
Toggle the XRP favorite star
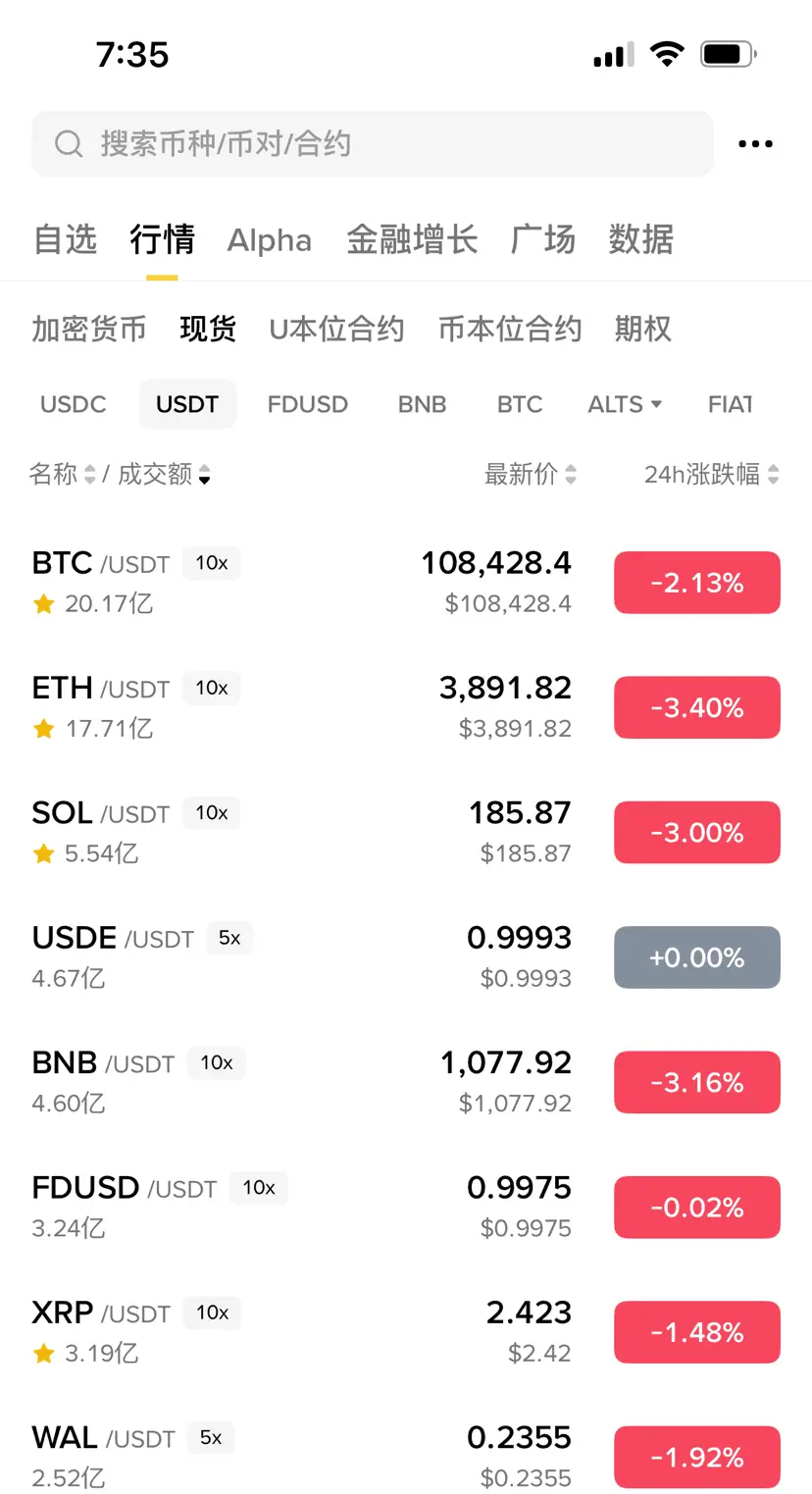43,1354
